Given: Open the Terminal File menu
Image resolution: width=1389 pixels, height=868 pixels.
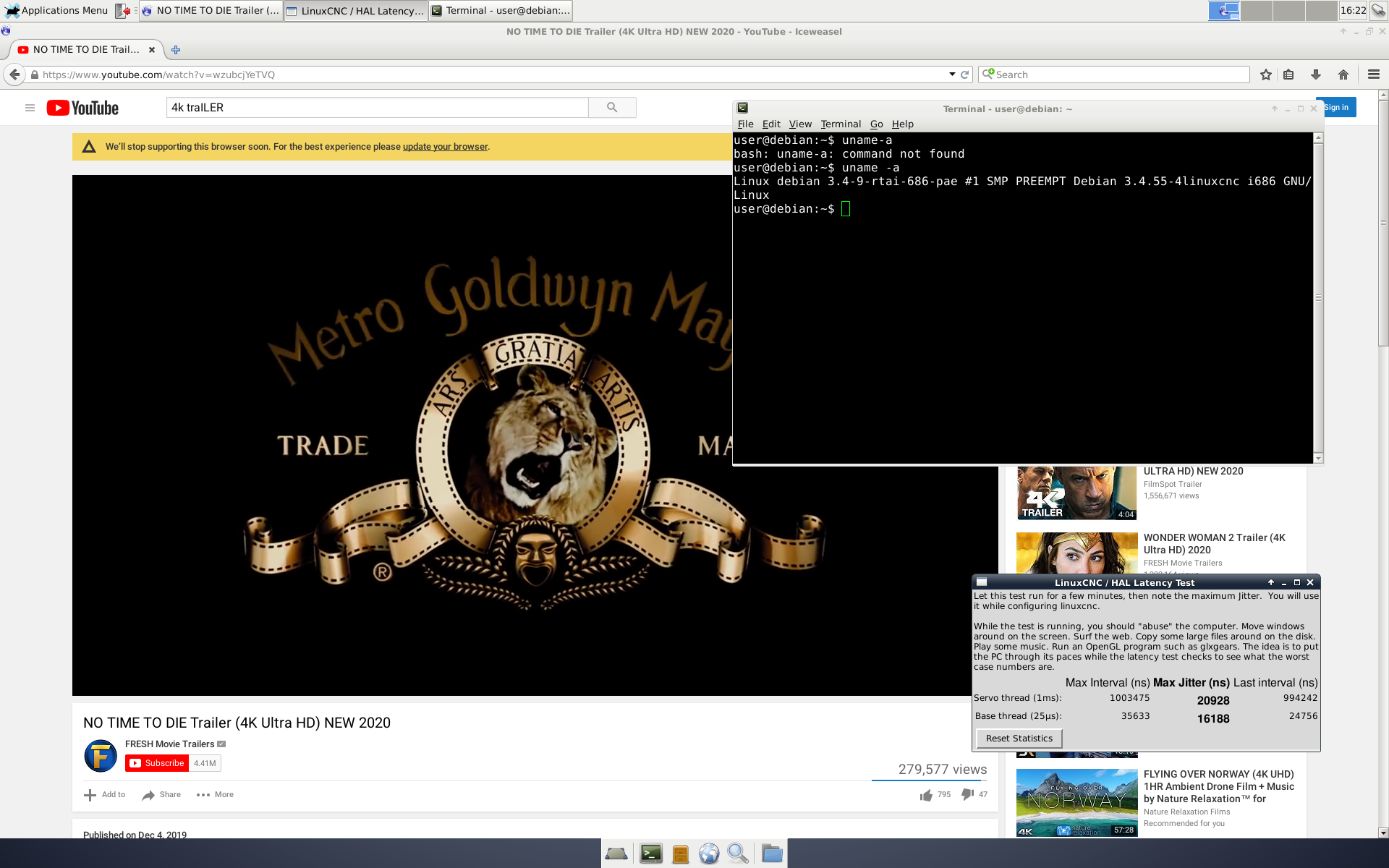Looking at the screenshot, I should pos(745,124).
